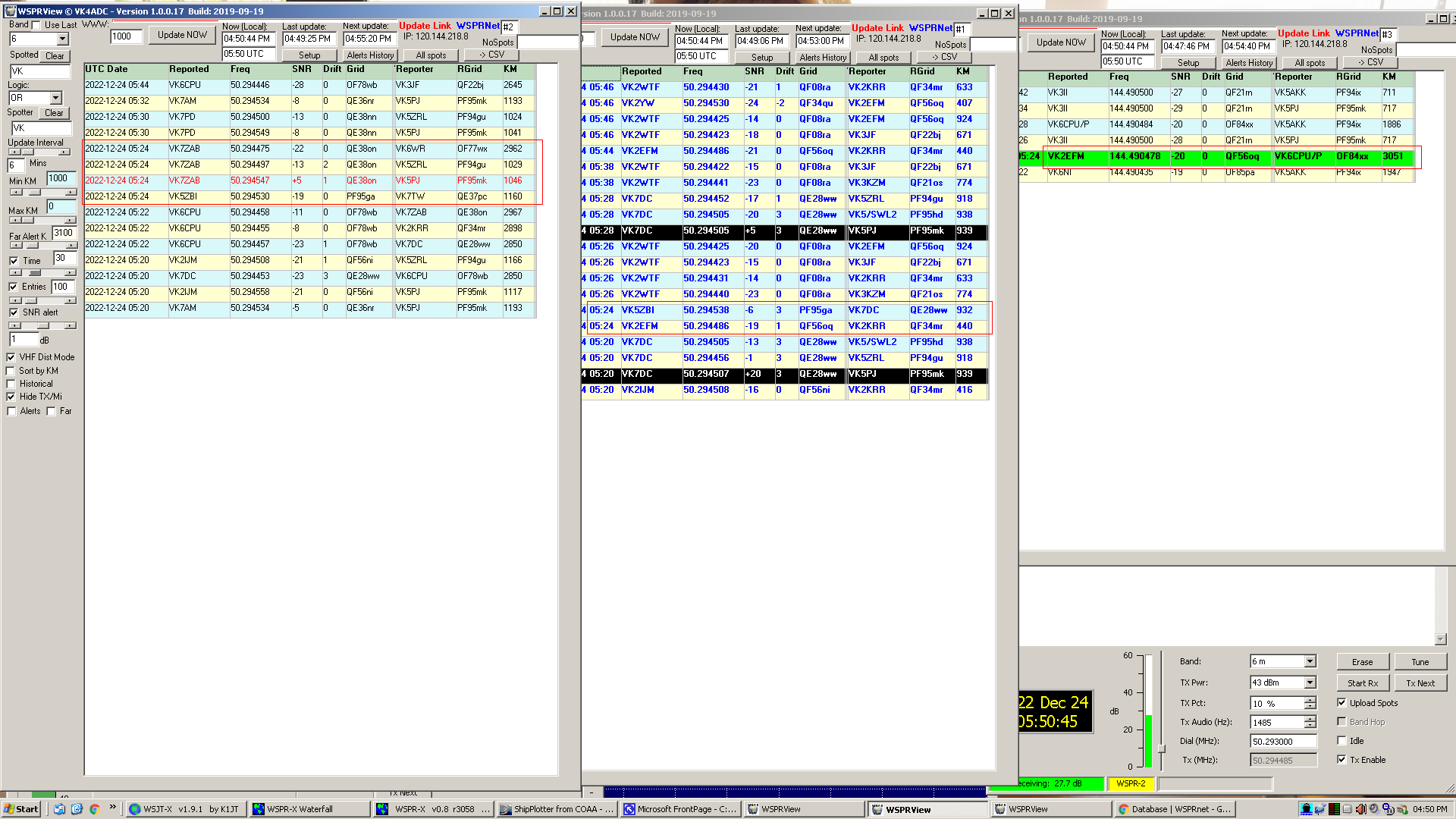Viewport: 1456px width, 819px height.
Task: Open Chrome from the quick launch bar
Action: tap(94, 809)
